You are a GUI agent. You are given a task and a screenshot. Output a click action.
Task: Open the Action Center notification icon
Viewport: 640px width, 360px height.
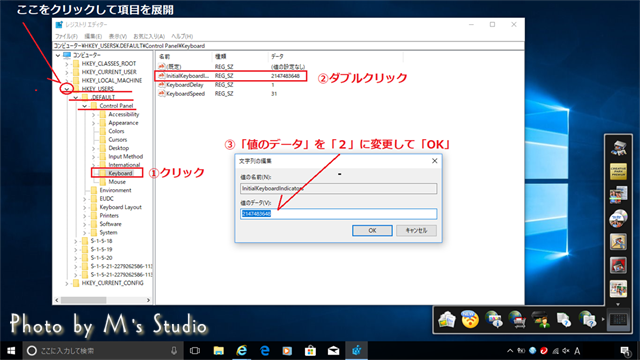click(625, 351)
